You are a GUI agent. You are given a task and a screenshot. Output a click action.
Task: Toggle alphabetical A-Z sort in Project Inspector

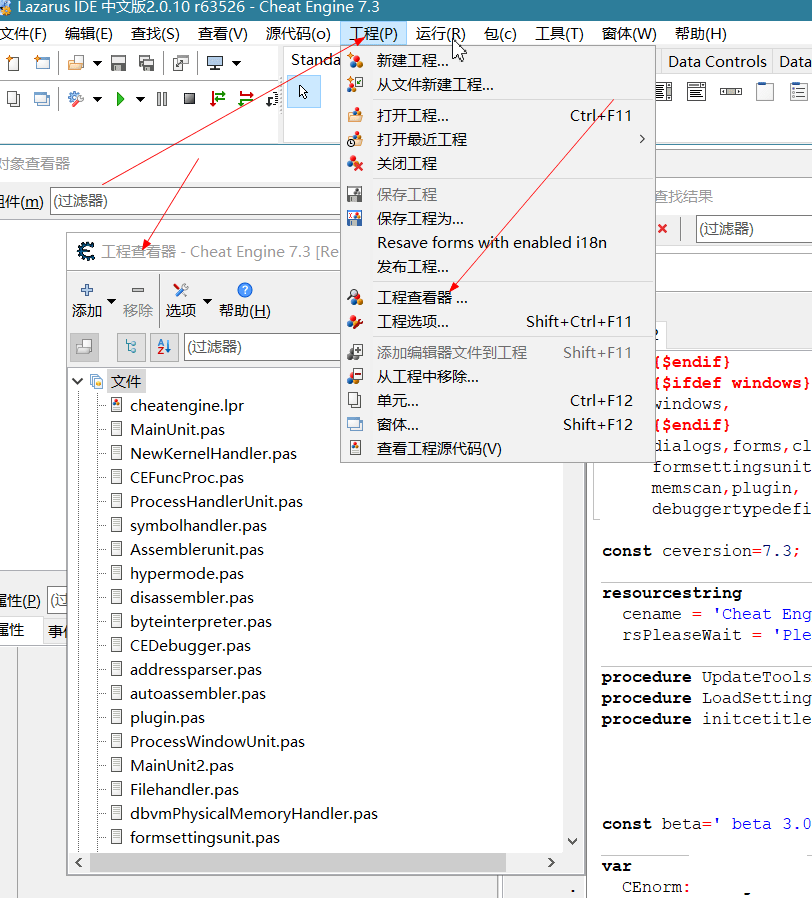click(x=164, y=347)
